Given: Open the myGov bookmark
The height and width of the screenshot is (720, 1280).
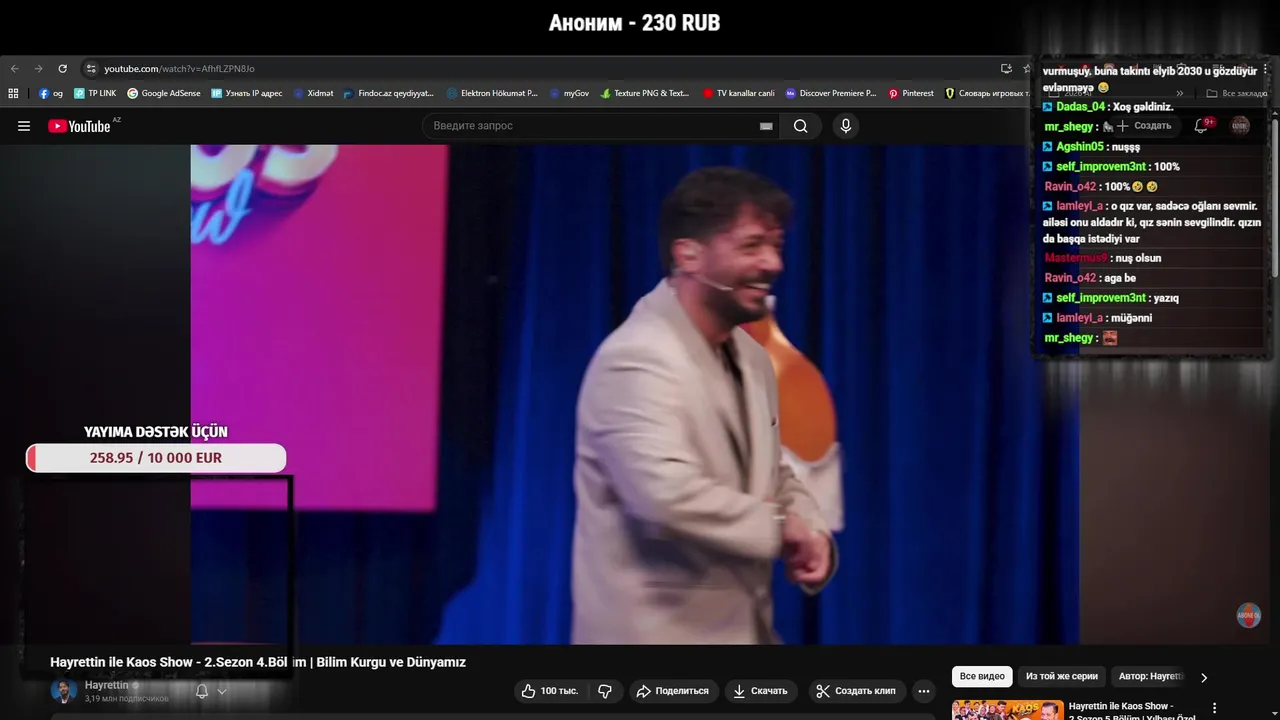Looking at the screenshot, I should (x=569, y=93).
